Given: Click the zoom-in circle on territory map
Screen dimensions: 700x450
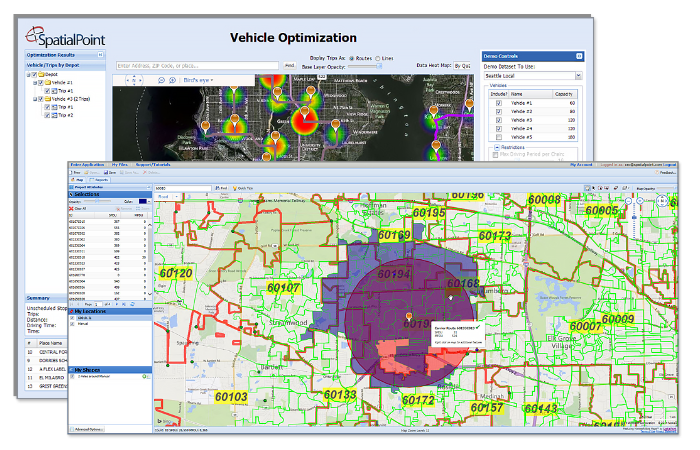Looking at the screenshot, I should pyautogui.click(x=640, y=201).
